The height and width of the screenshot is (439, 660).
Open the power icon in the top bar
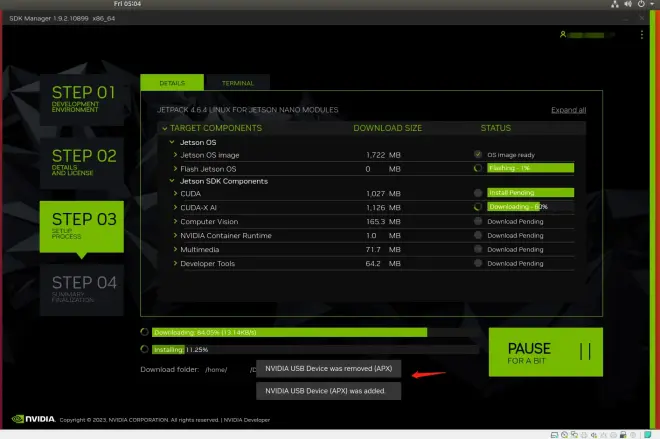click(641, 4)
